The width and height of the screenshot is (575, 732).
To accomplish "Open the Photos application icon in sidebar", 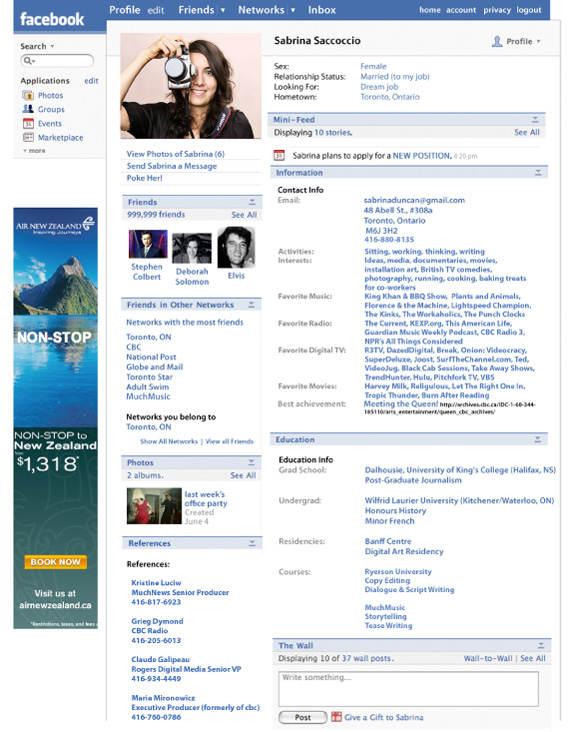I will (28, 95).
